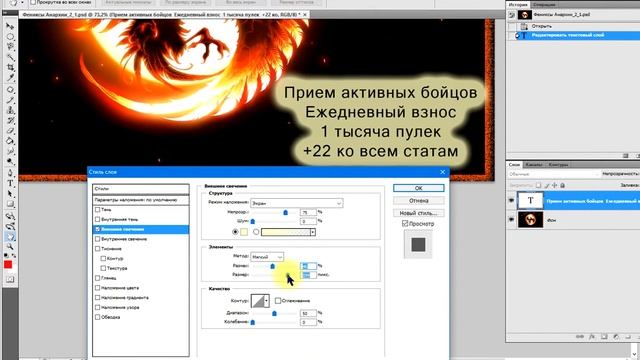Image resolution: width=640 pixels, height=360 pixels.
Task: Enable the Сглаживание checkbox
Action: tap(278, 301)
